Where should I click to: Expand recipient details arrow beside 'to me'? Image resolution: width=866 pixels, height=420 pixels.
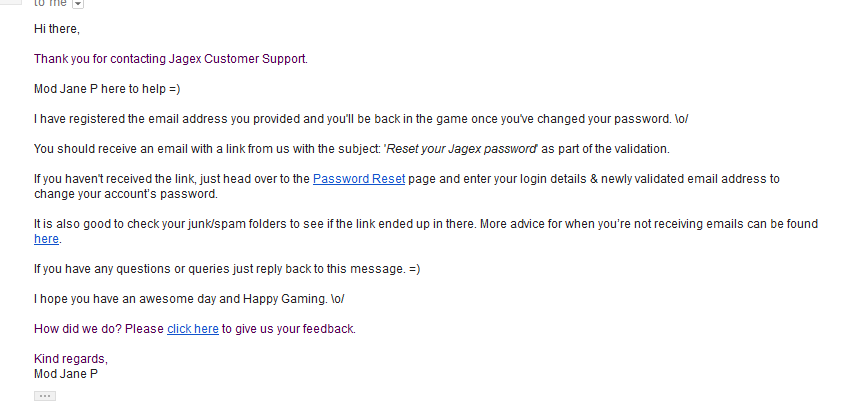(x=78, y=4)
